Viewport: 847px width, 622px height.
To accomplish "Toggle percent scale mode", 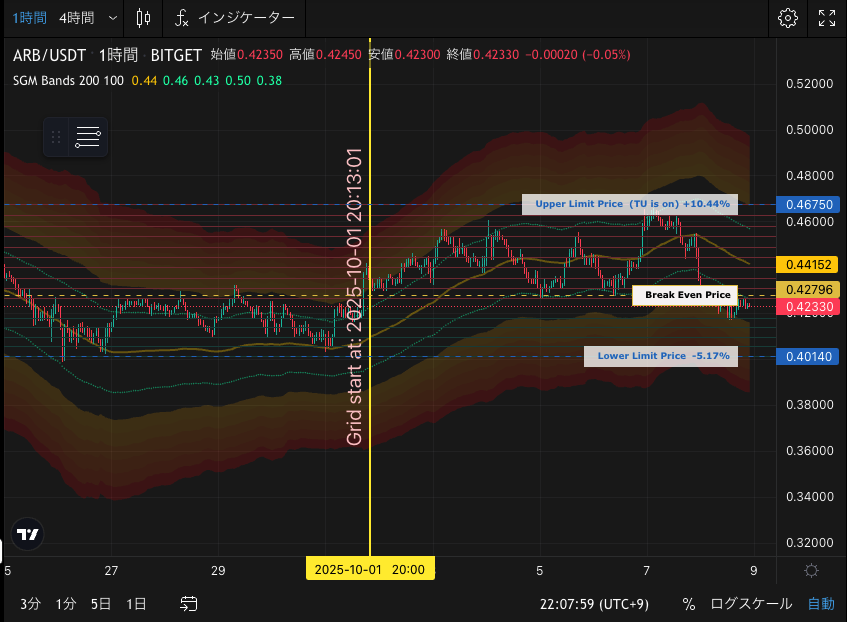I will tap(688, 604).
